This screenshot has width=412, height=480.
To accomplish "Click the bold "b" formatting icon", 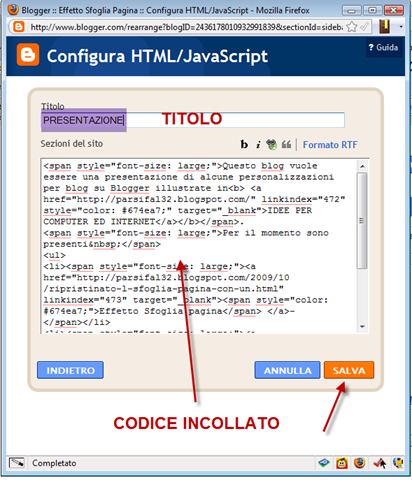I will [244, 144].
